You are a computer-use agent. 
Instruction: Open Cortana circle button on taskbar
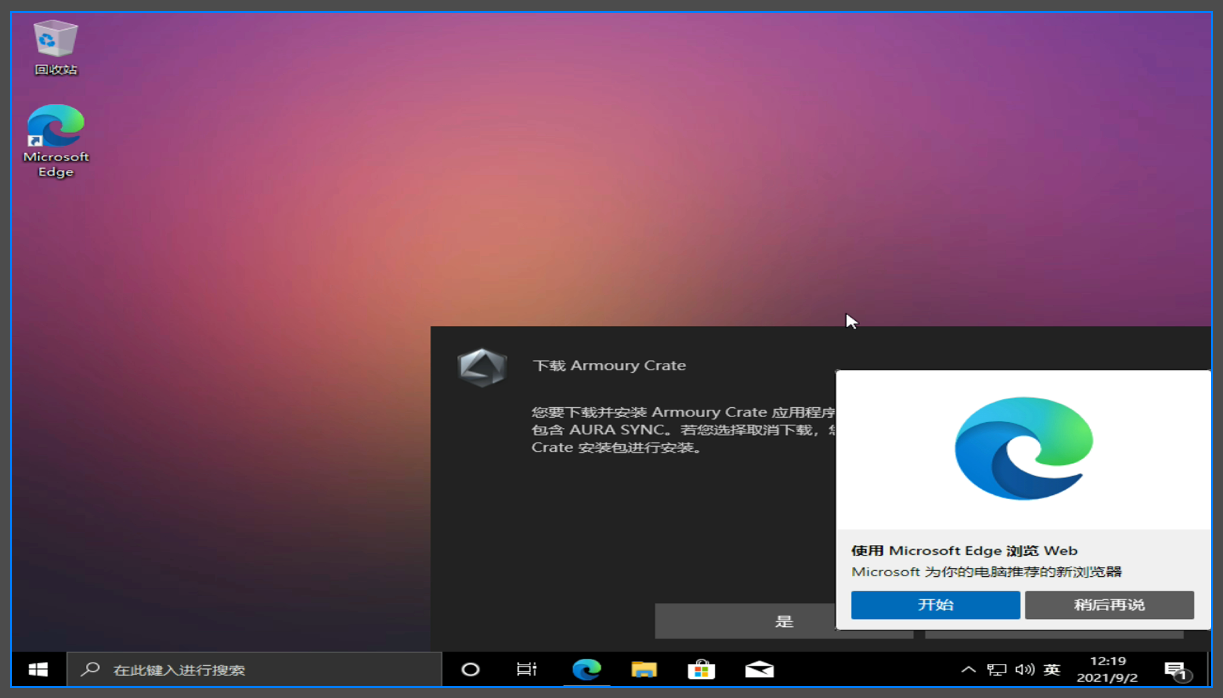pos(470,669)
